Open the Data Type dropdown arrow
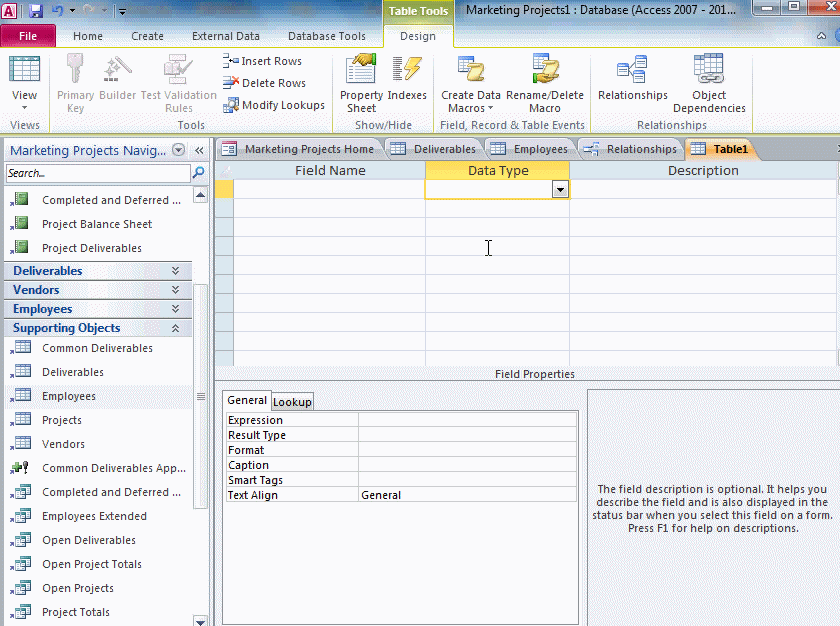This screenshot has height=626, width=840. (560, 189)
